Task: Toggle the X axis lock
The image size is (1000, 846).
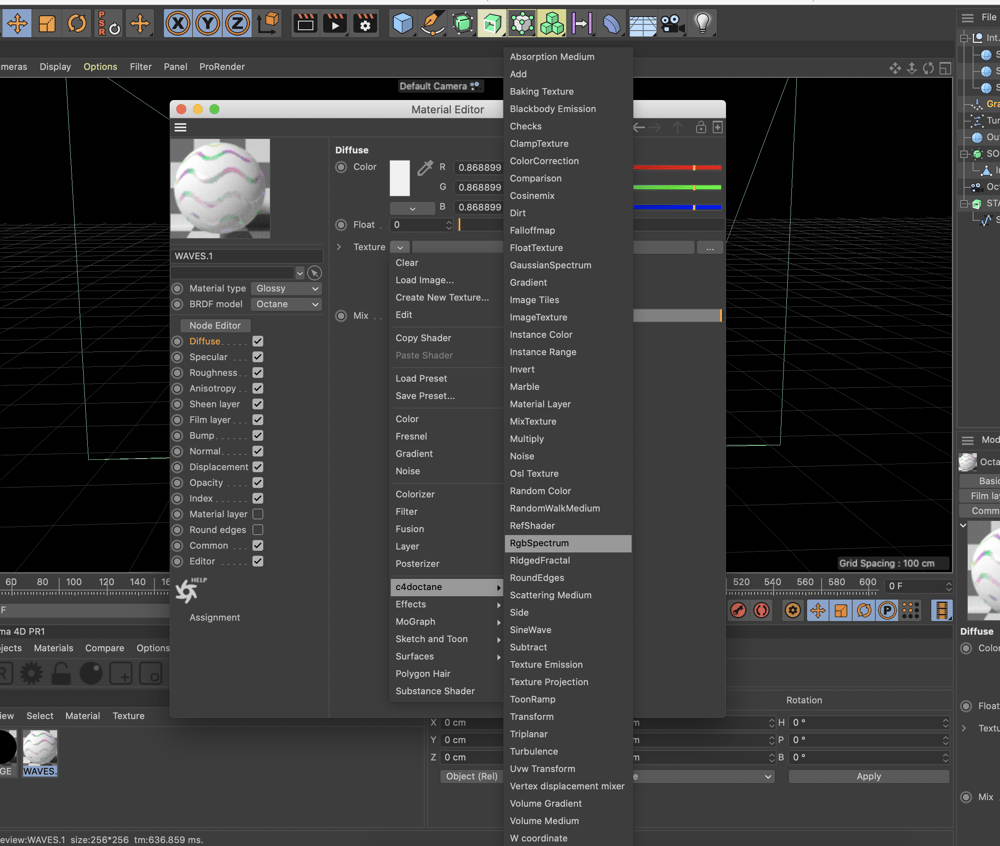Action: [178, 24]
